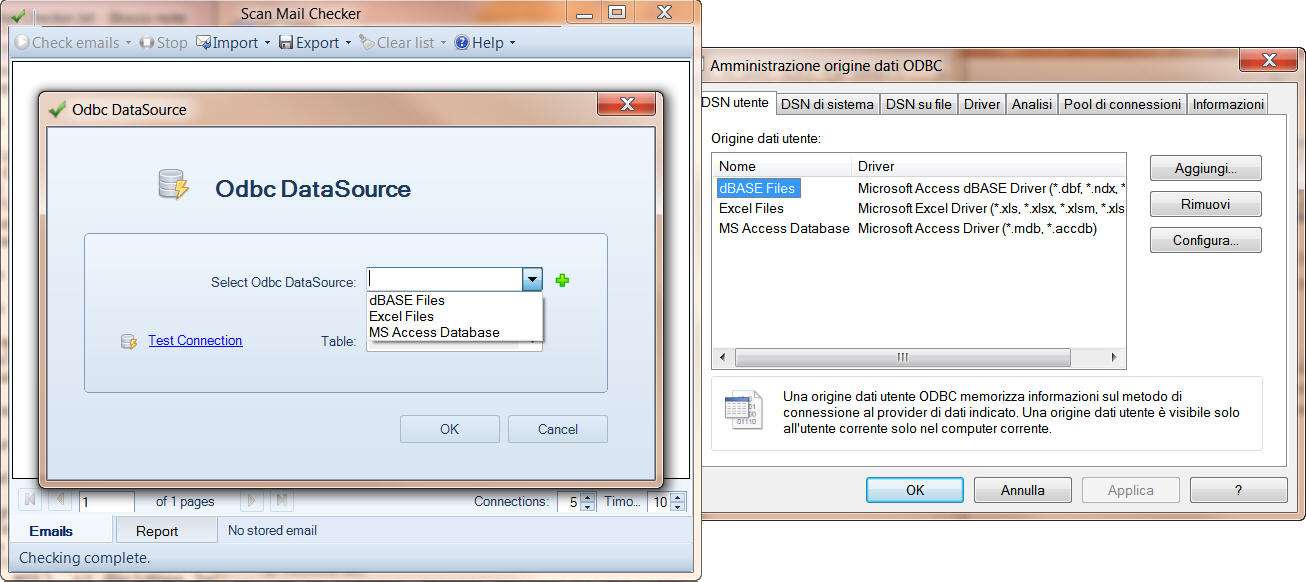Maximize the Scan Mail Checker window

click(617, 12)
